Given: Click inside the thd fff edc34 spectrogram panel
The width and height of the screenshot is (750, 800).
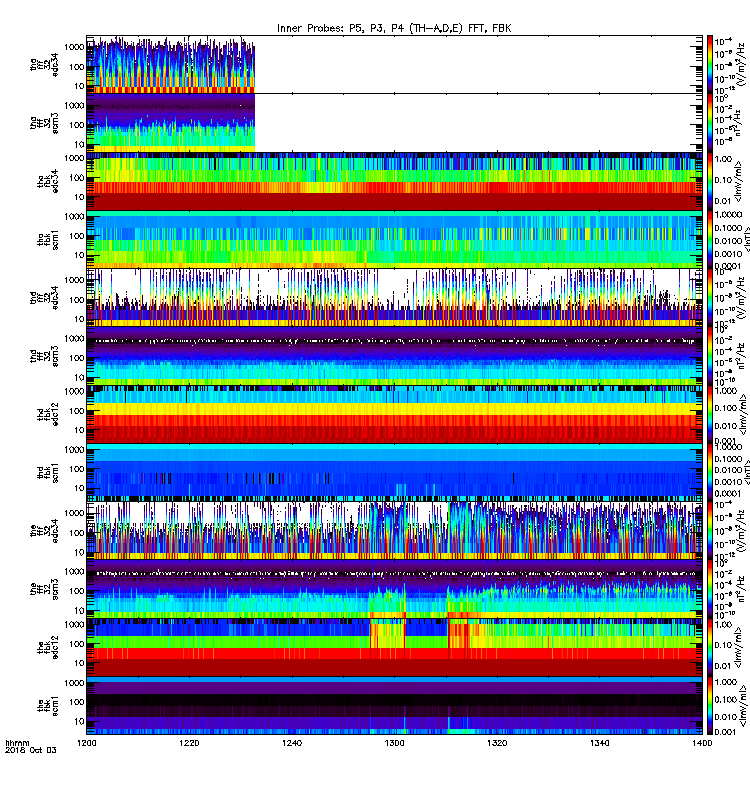Looking at the screenshot, I should point(394,298).
